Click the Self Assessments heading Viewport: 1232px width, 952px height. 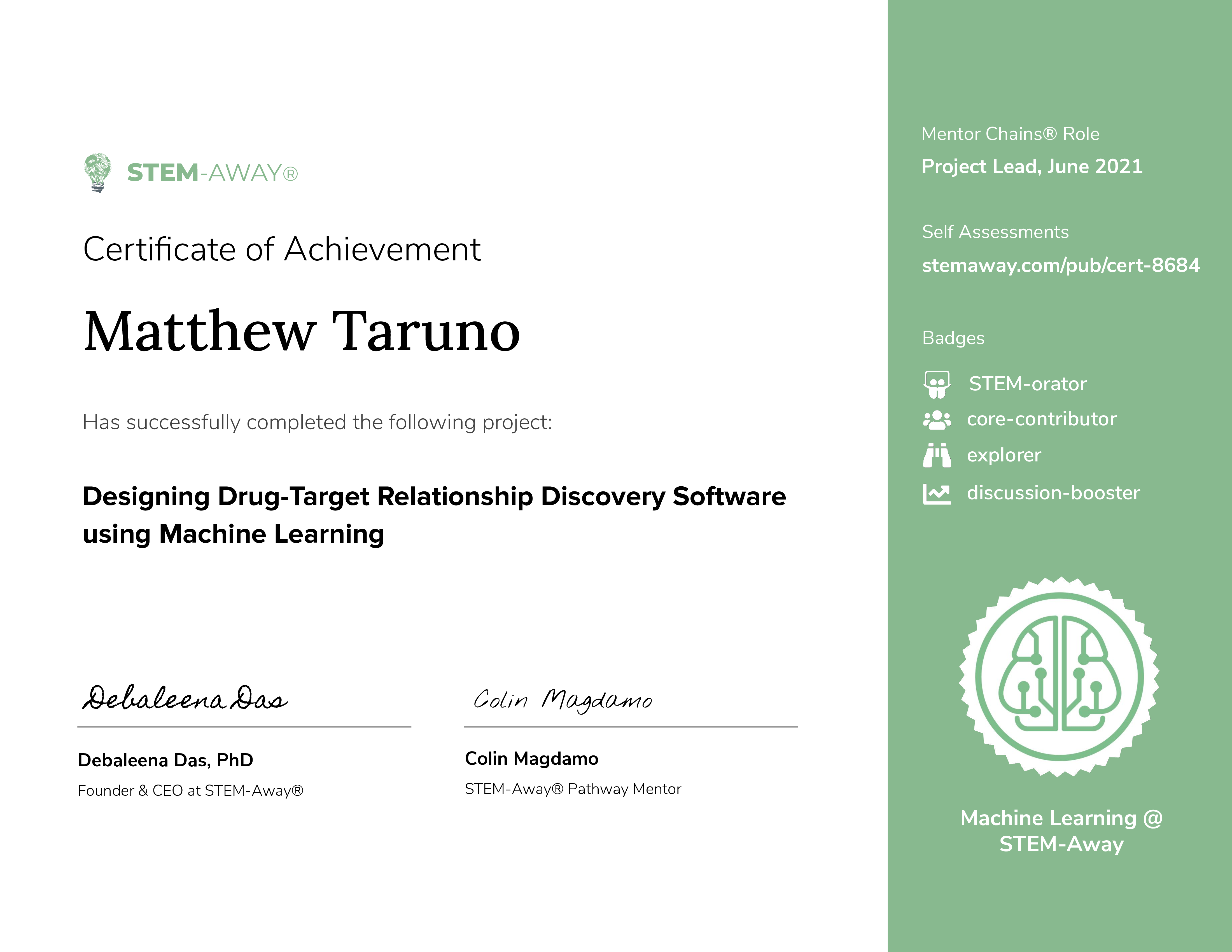[x=995, y=232]
